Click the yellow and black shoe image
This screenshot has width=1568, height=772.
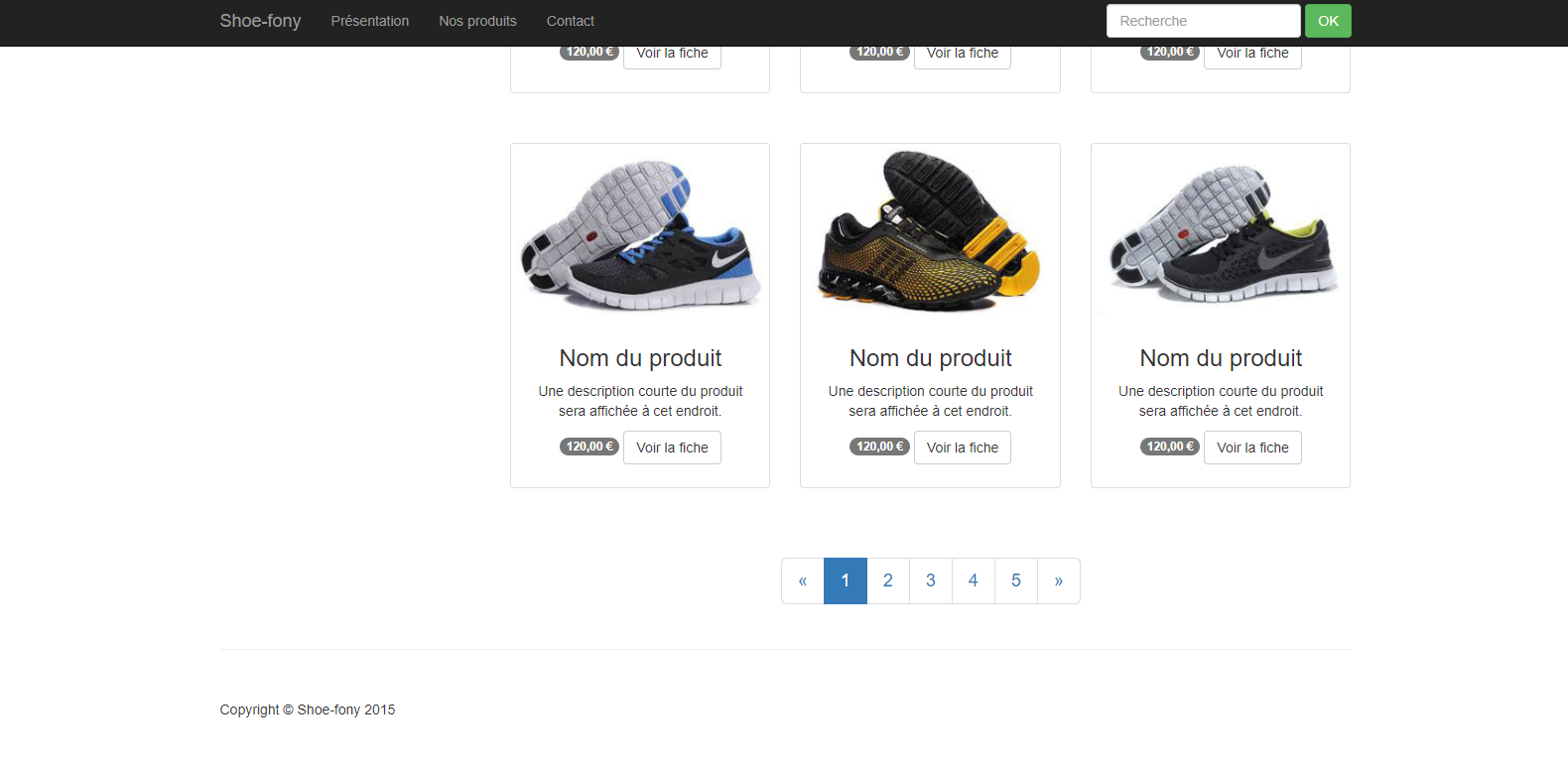coord(930,230)
